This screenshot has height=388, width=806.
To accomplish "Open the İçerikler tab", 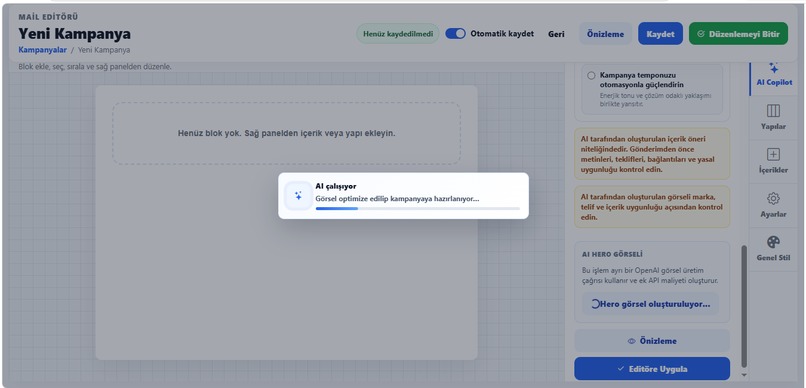I will point(774,161).
